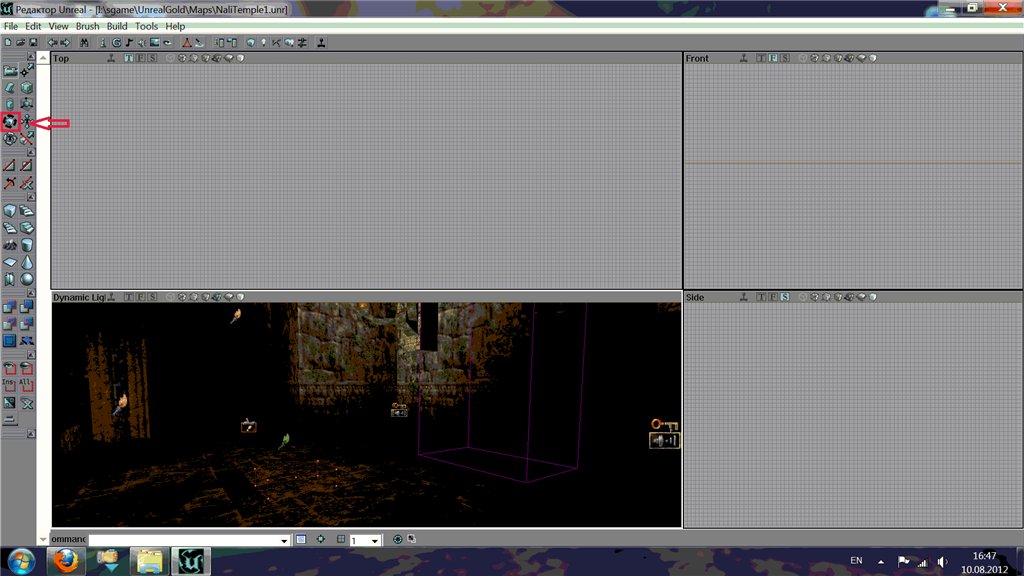Open the File menu

[x=11, y=26]
